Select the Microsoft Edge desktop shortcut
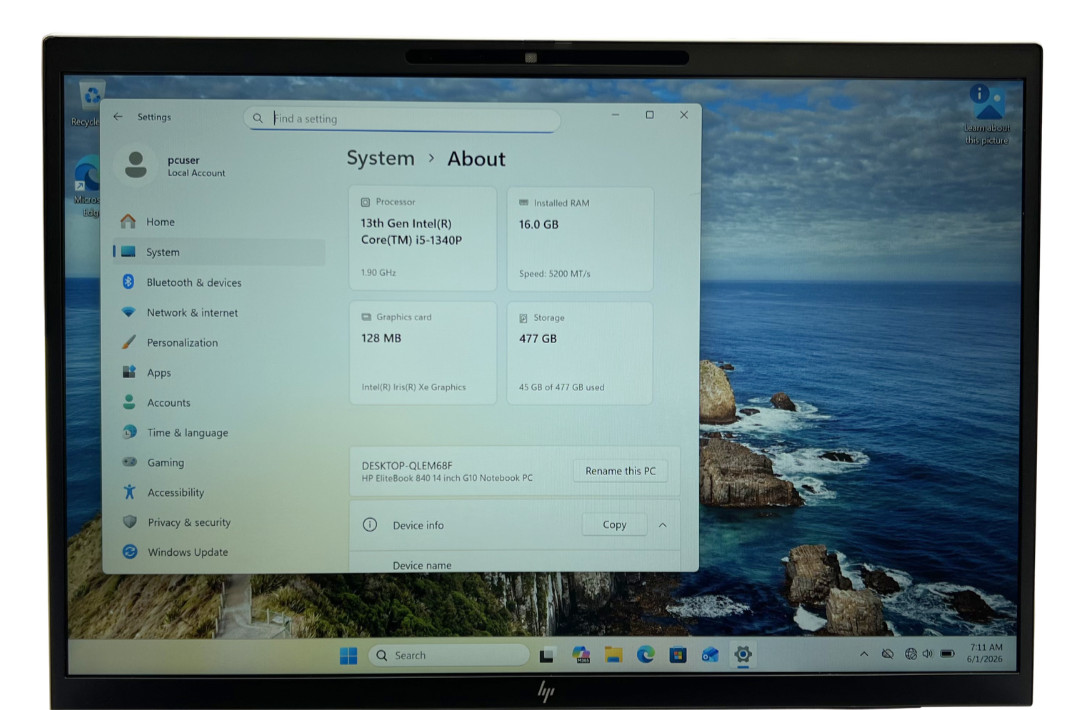 pyautogui.click(x=87, y=186)
